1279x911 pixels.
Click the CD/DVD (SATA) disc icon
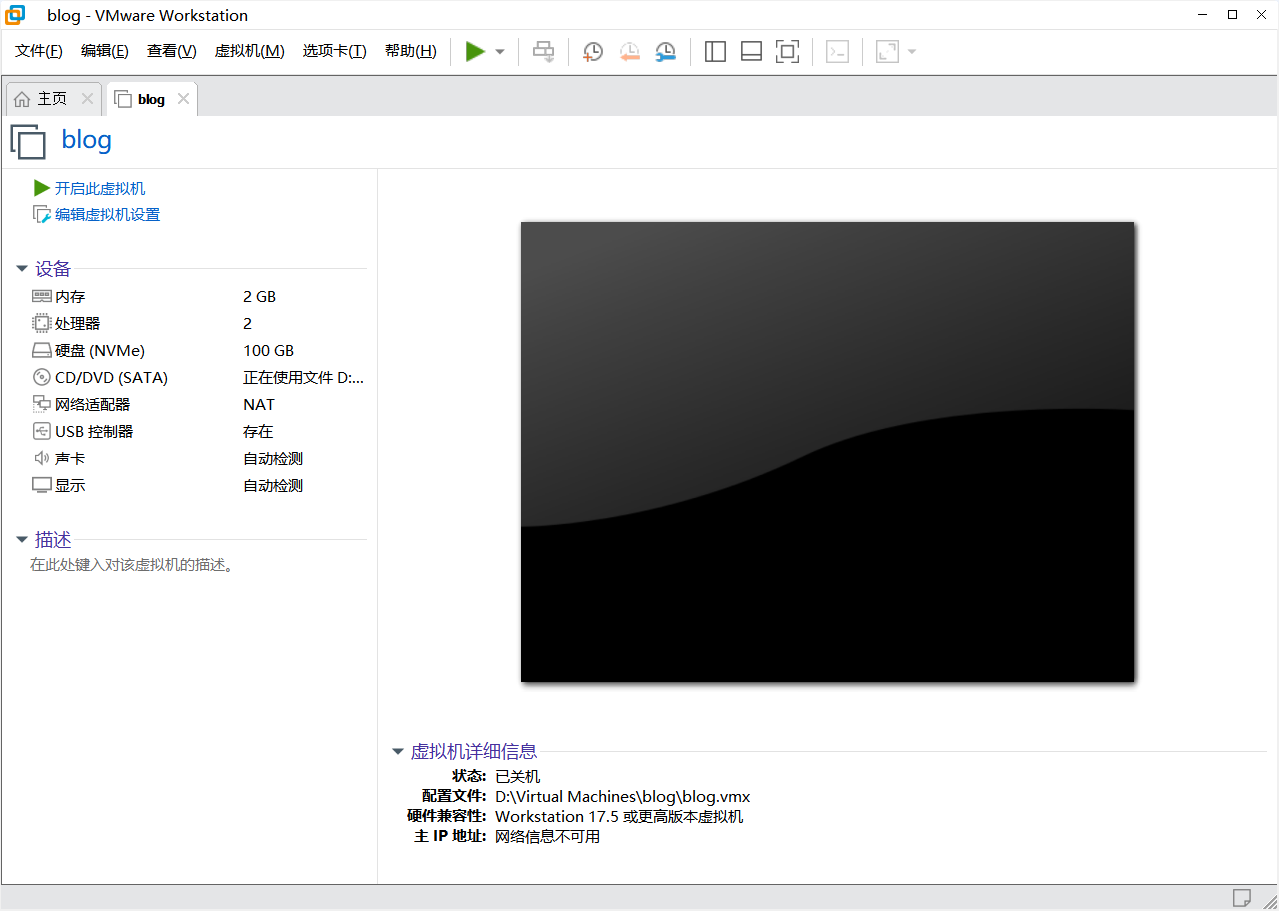coord(41,377)
